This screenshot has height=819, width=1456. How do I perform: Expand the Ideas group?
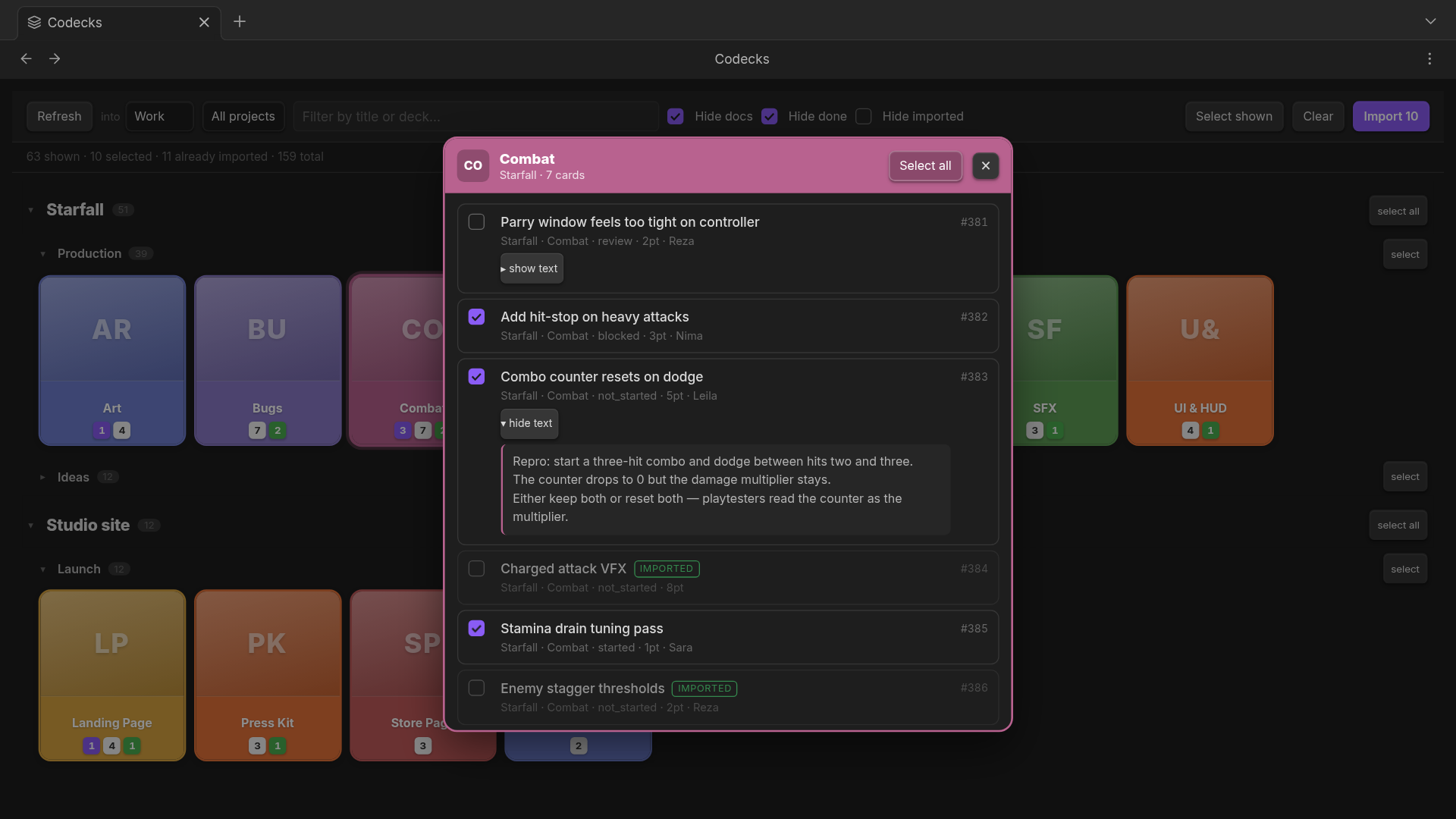click(42, 477)
